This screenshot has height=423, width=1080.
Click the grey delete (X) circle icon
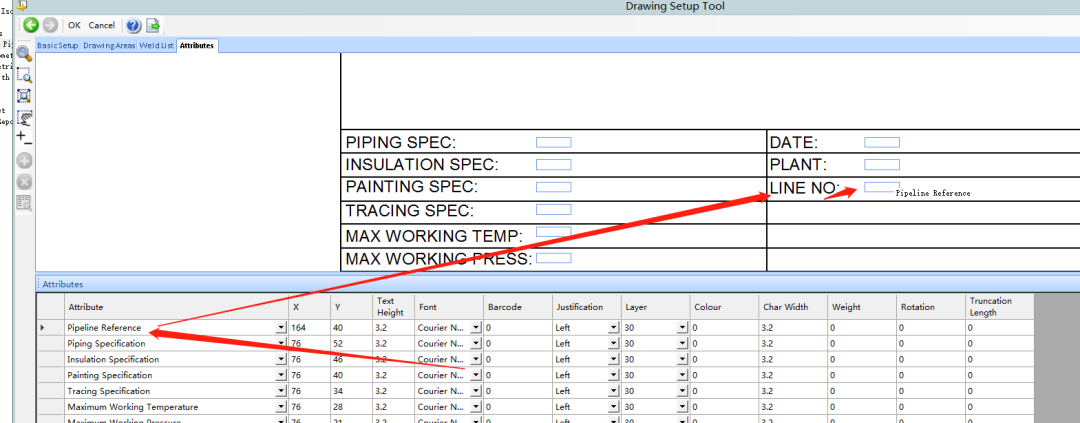click(x=24, y=182)
